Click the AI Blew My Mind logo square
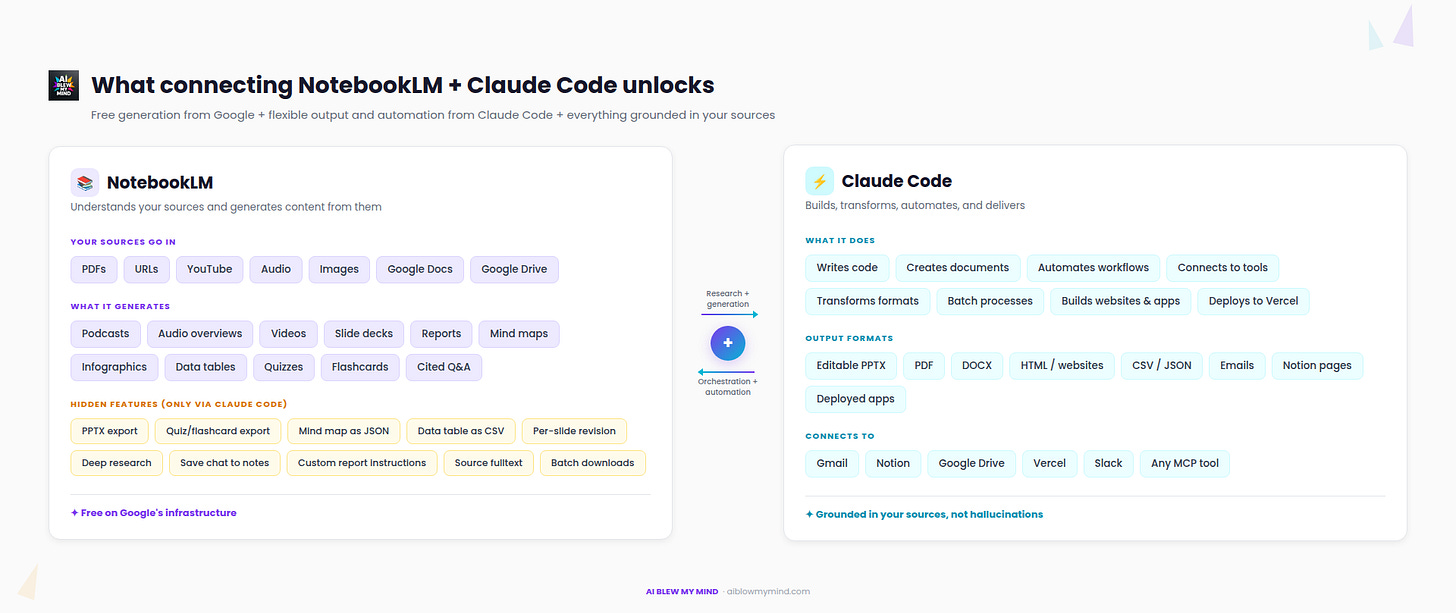Image resolution: width=1456 pixels, height=613 pixels. point(63,85)
